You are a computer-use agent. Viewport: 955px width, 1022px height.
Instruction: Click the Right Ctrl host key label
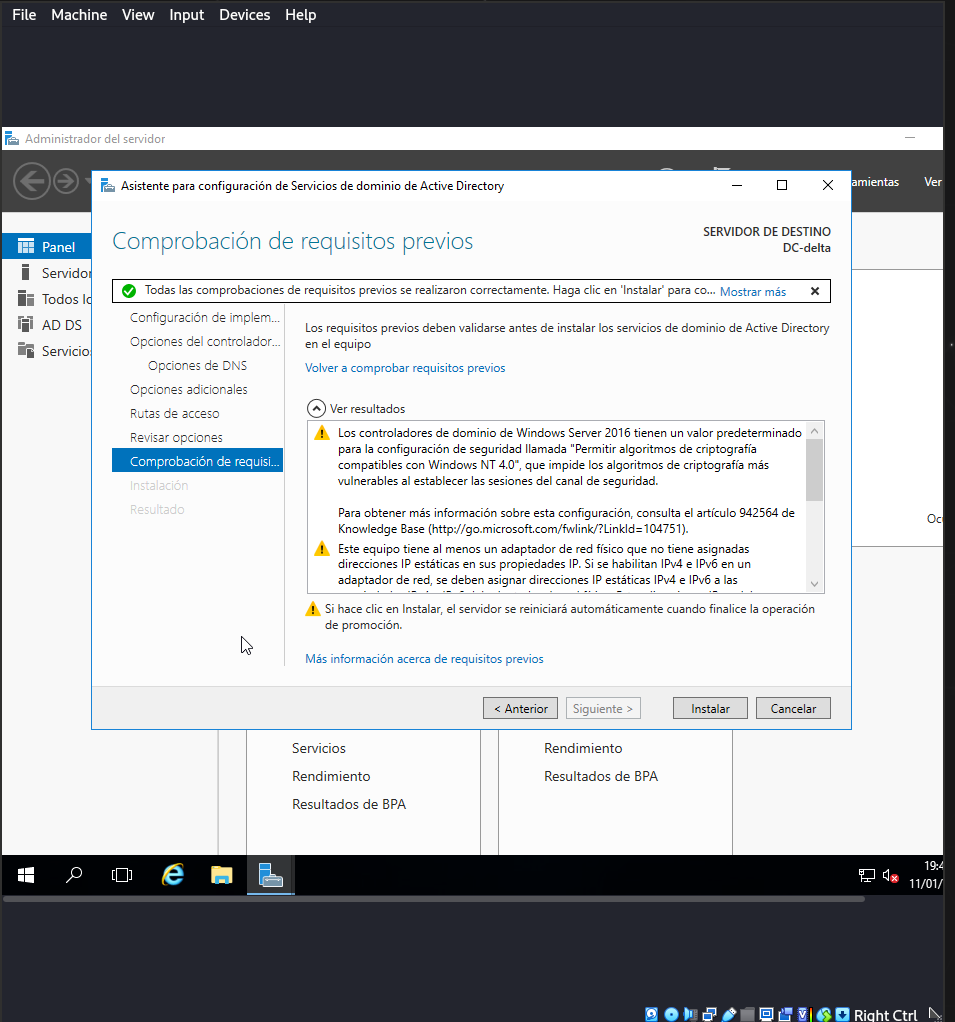click(x=885, y=1014)
